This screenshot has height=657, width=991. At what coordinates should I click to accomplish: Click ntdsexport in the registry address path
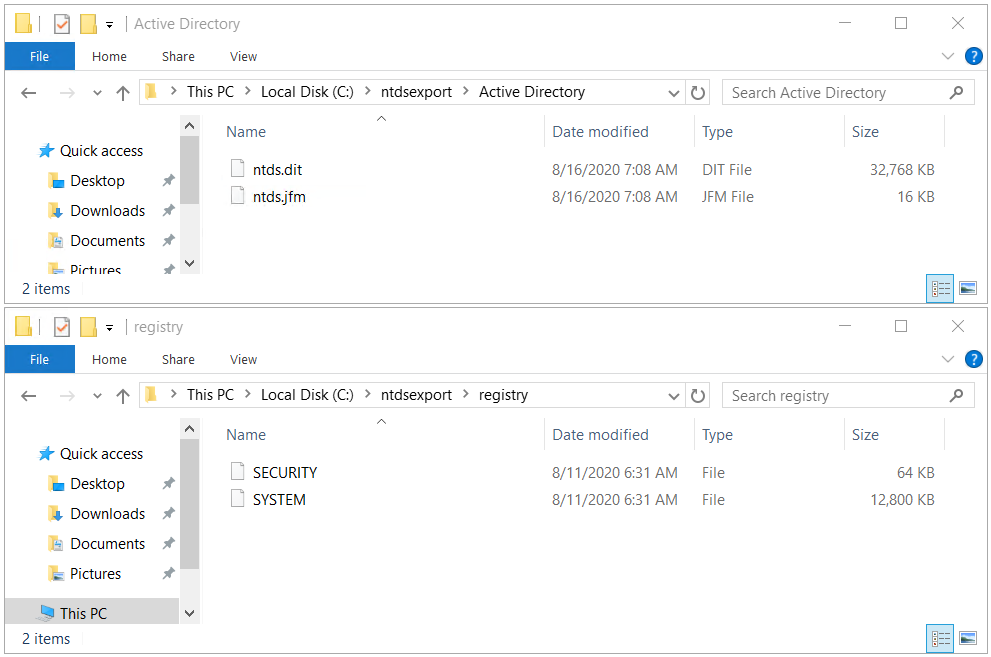pyautogui.click(x=416, y=395)
